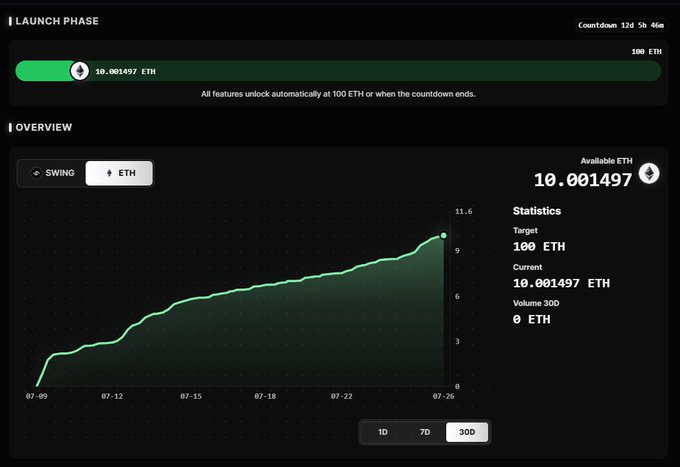Click the Volume 30D value 0 ETH

pos(532,319)
